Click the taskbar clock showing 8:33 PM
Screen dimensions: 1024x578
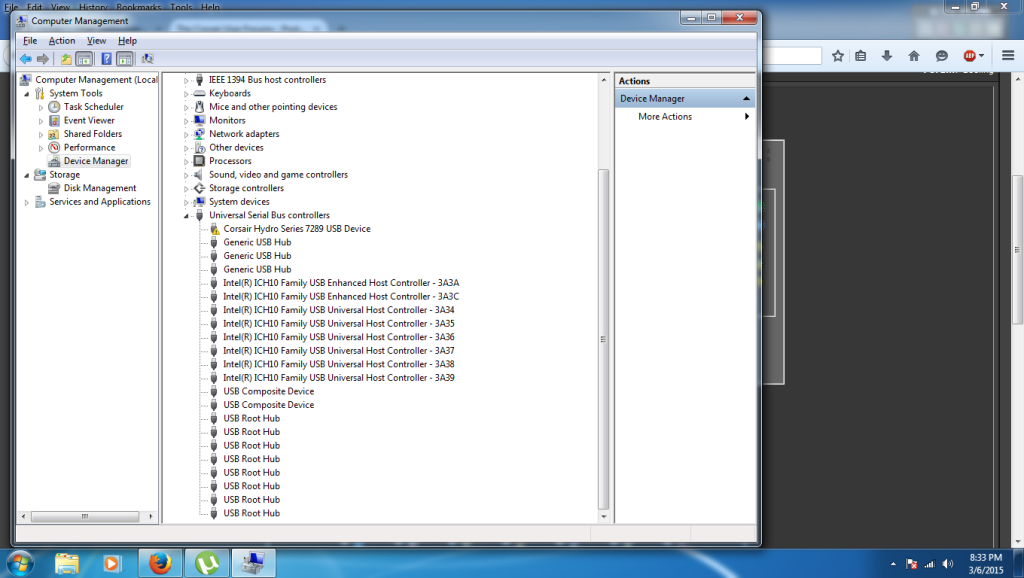pos(985,558)
